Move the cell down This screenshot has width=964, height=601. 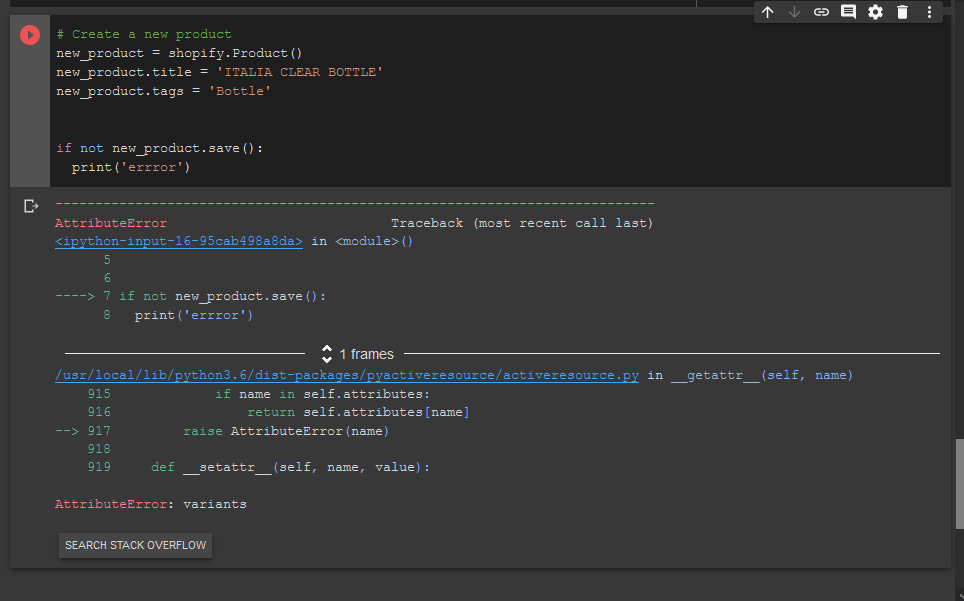(x=794, y=12)
